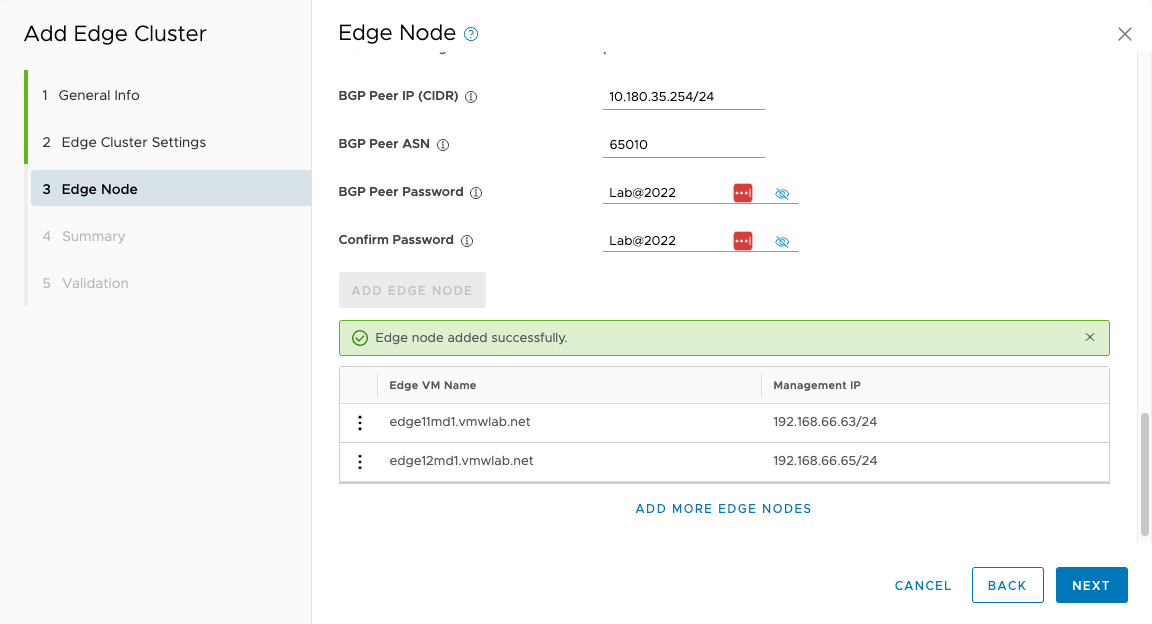Click management IP 192.168.66.65/24

pyautogui.click(x=825, y=461)
